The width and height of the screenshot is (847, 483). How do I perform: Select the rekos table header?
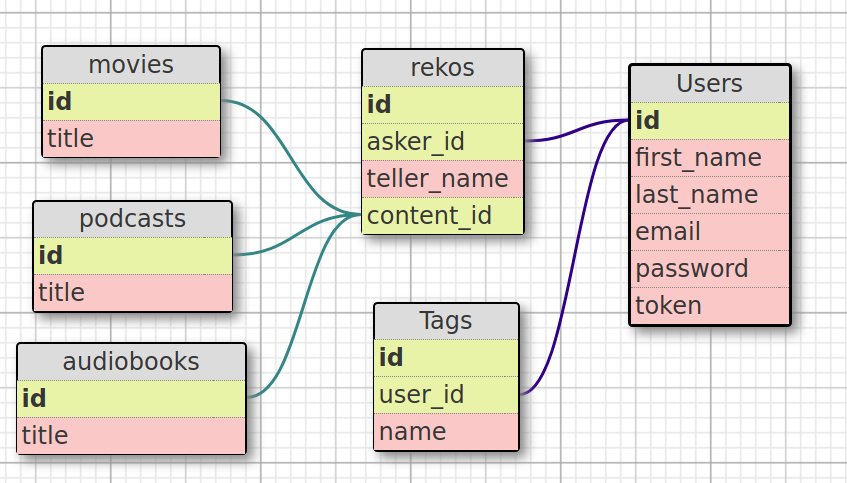coord(443,68)
